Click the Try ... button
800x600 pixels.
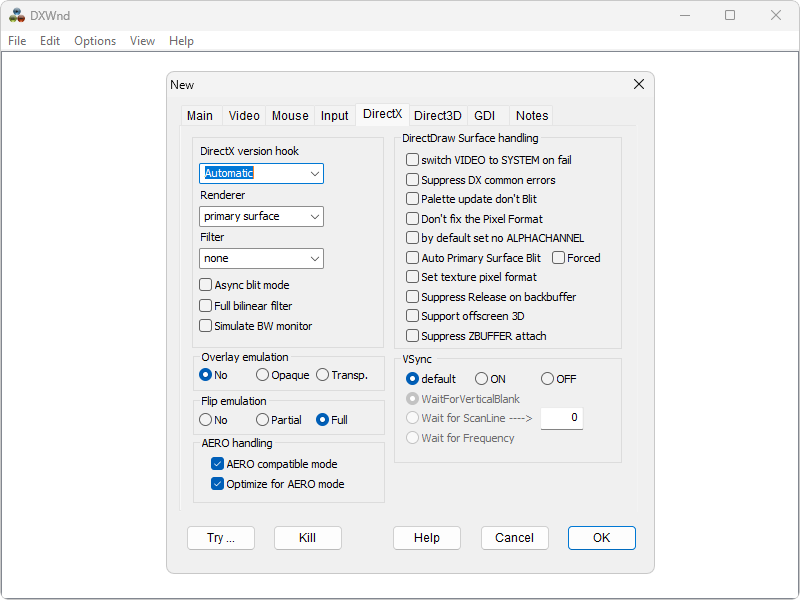[221, 538]
